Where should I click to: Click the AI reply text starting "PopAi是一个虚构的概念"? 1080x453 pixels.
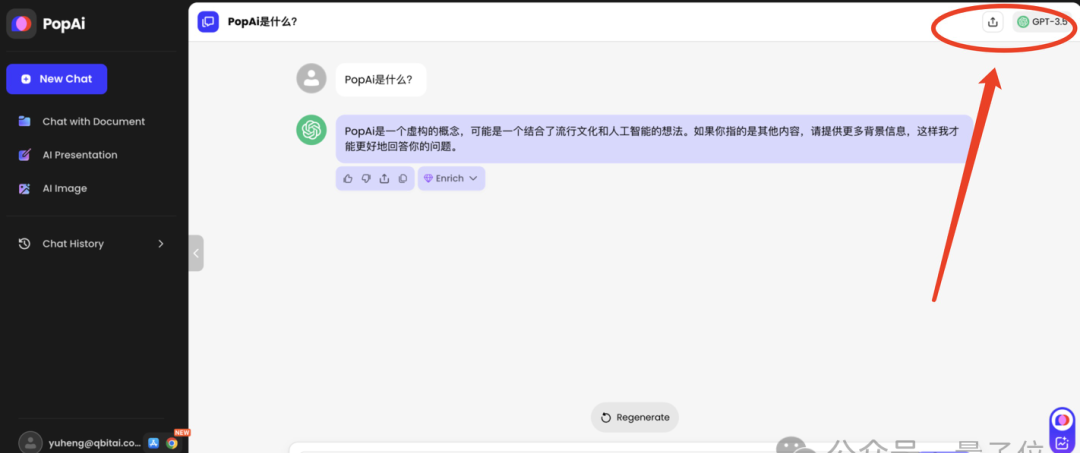[654, 139]
